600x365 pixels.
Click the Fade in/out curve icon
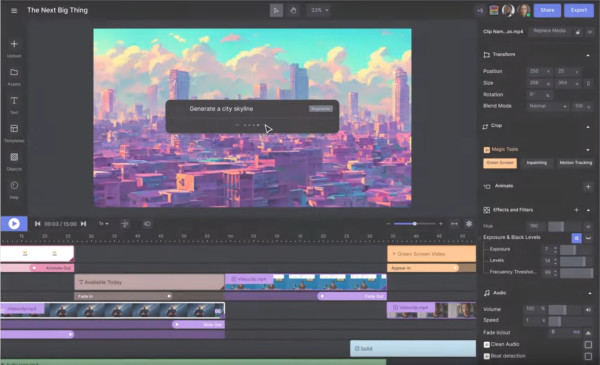pyautogui.click(x=588, y=333)
